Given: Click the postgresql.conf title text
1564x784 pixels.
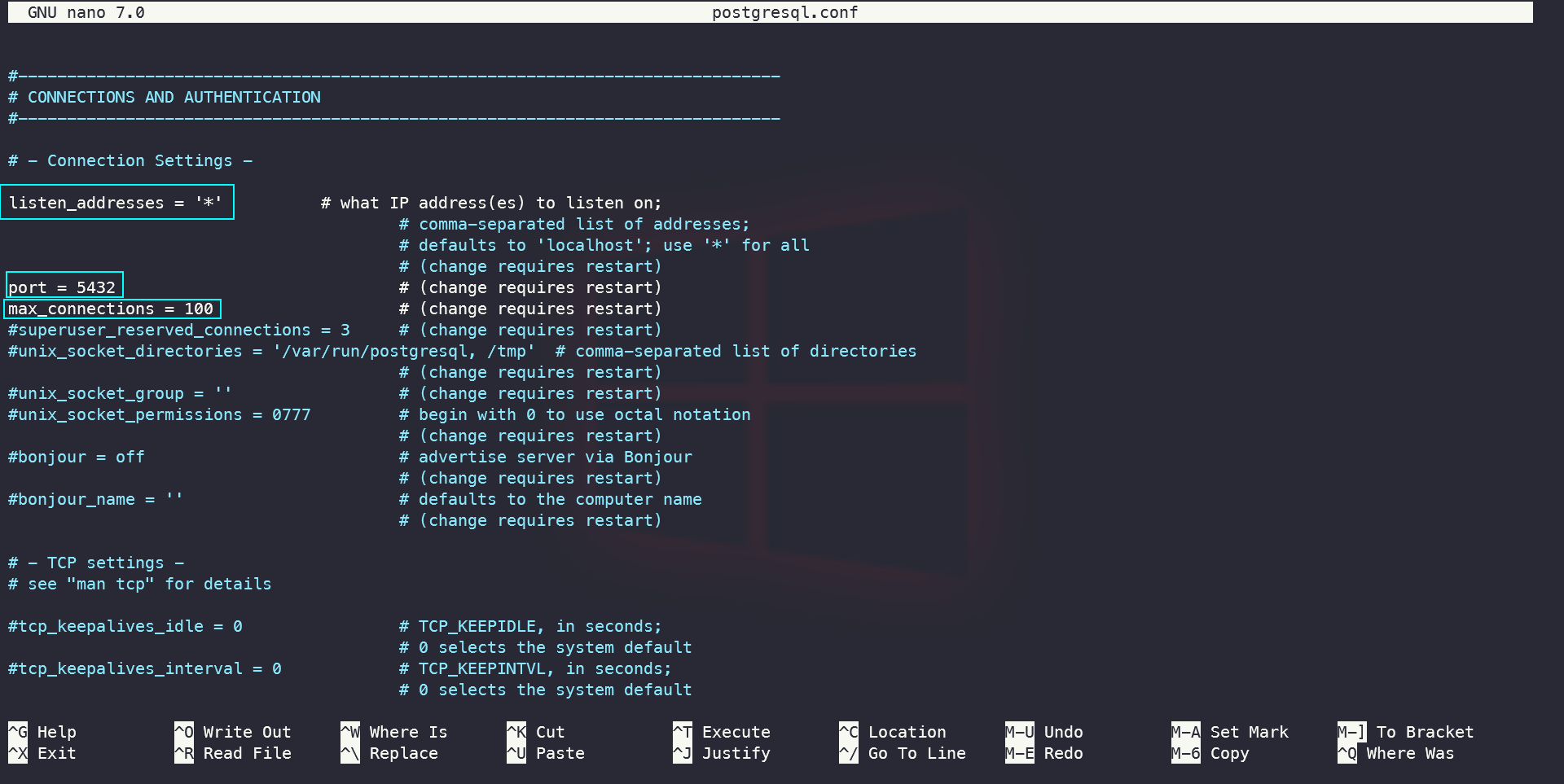Looking at the screenshot, I should [784, 12].
